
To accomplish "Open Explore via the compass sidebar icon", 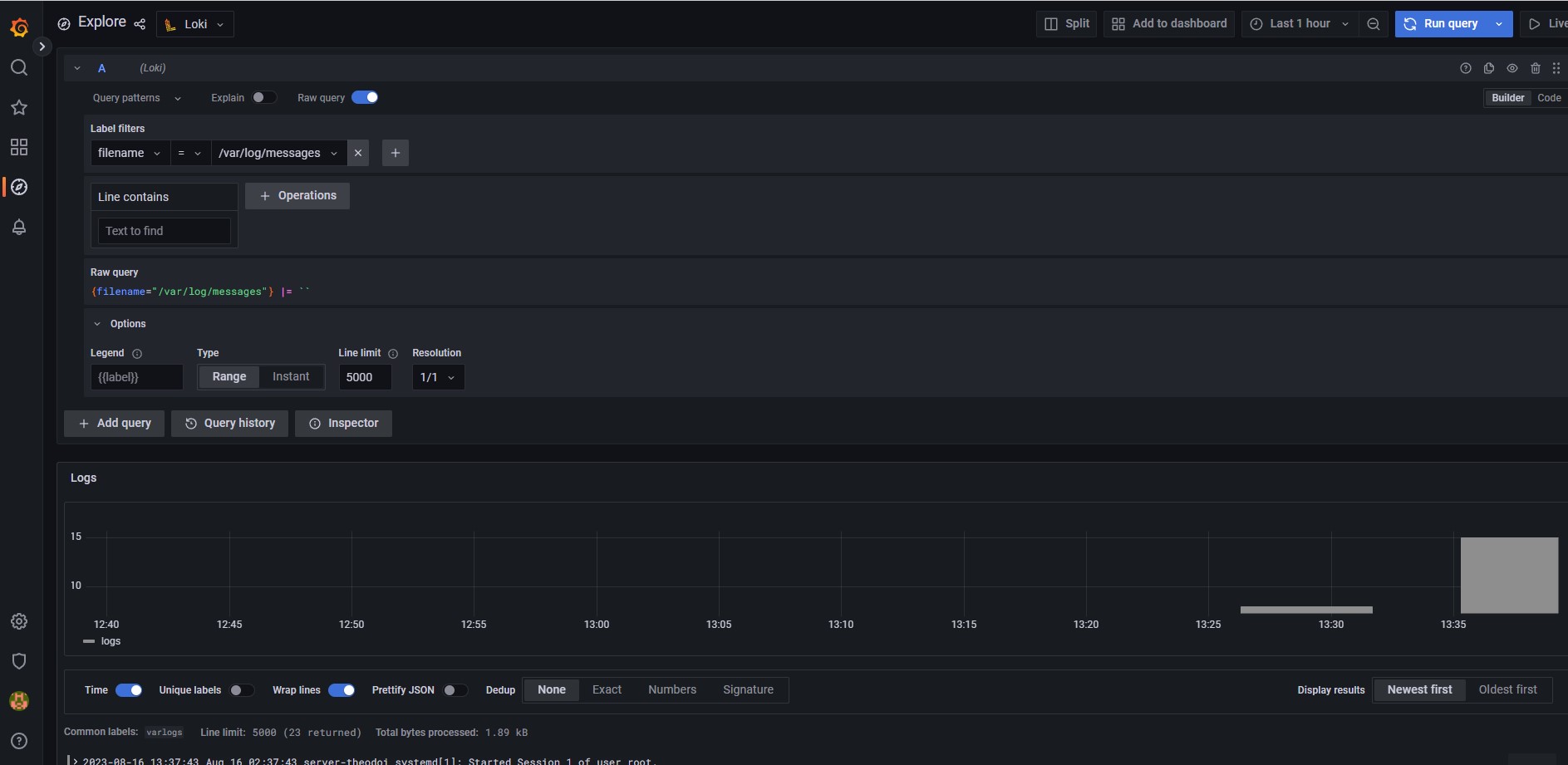I will (x=19, y=187).
